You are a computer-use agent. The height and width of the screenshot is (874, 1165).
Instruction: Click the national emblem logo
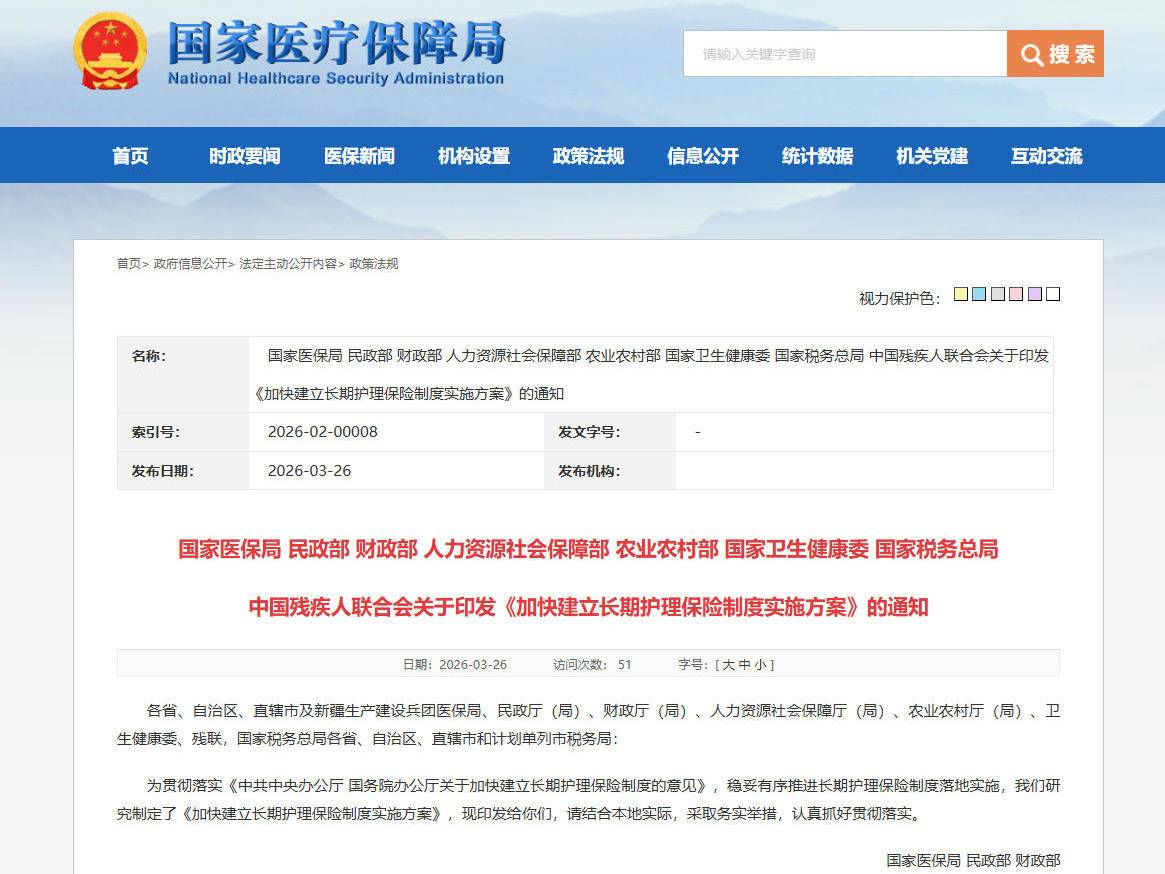[110, 52]
